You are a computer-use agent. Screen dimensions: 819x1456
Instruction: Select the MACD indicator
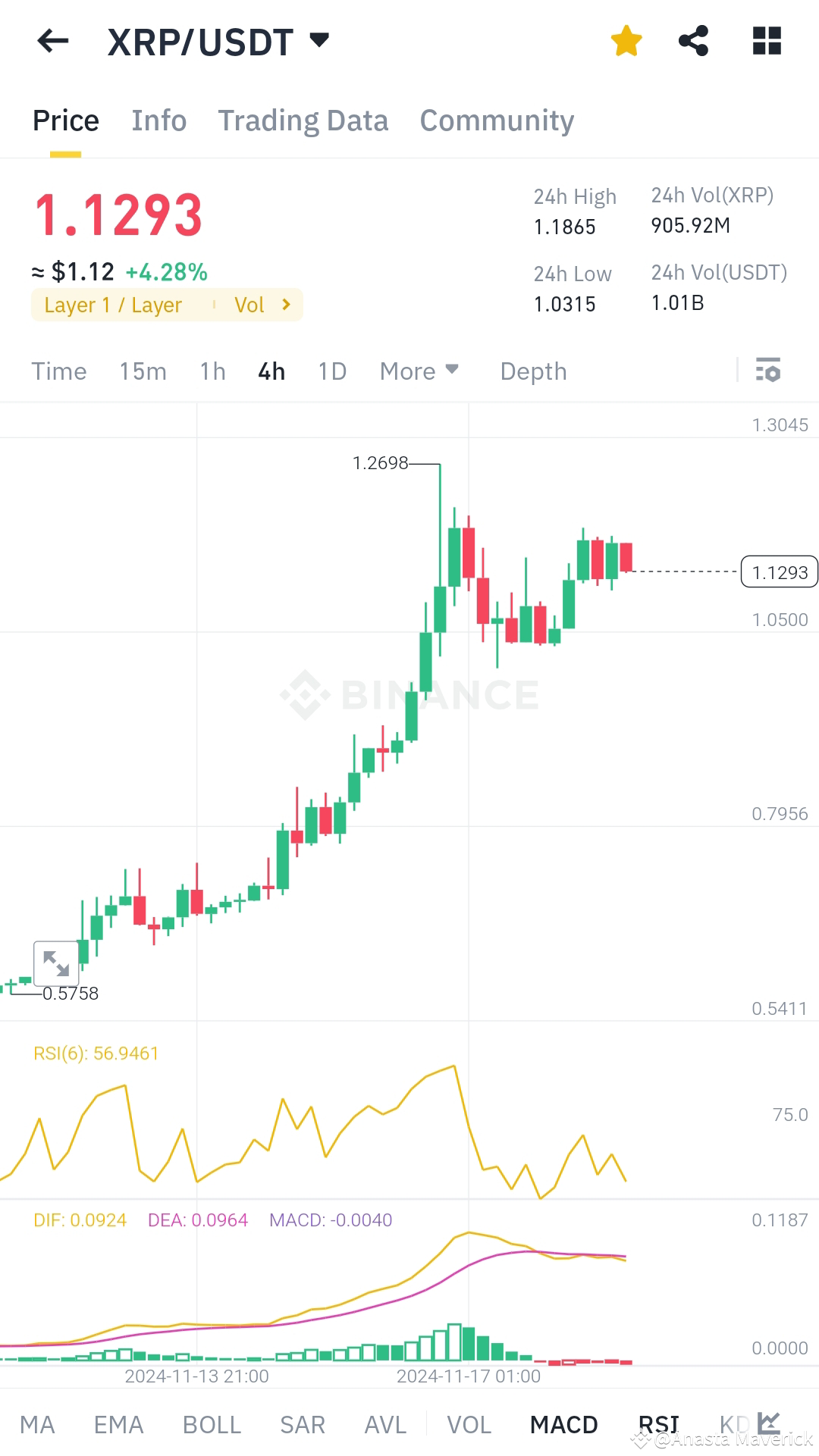pyautogui.click(x=563, y=1423)
